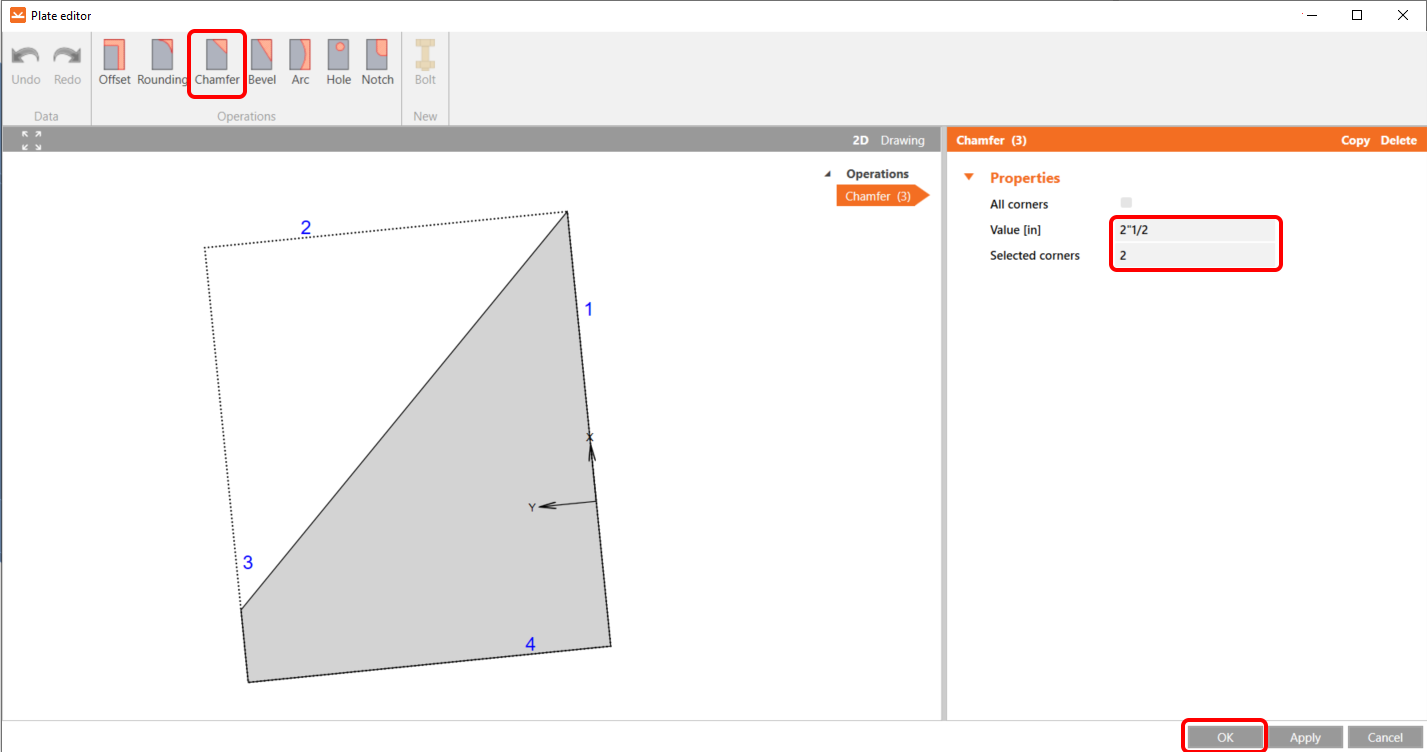Click the Undo arrow icon
This screenshot has width=1427, height=752.
pos(26,56)
